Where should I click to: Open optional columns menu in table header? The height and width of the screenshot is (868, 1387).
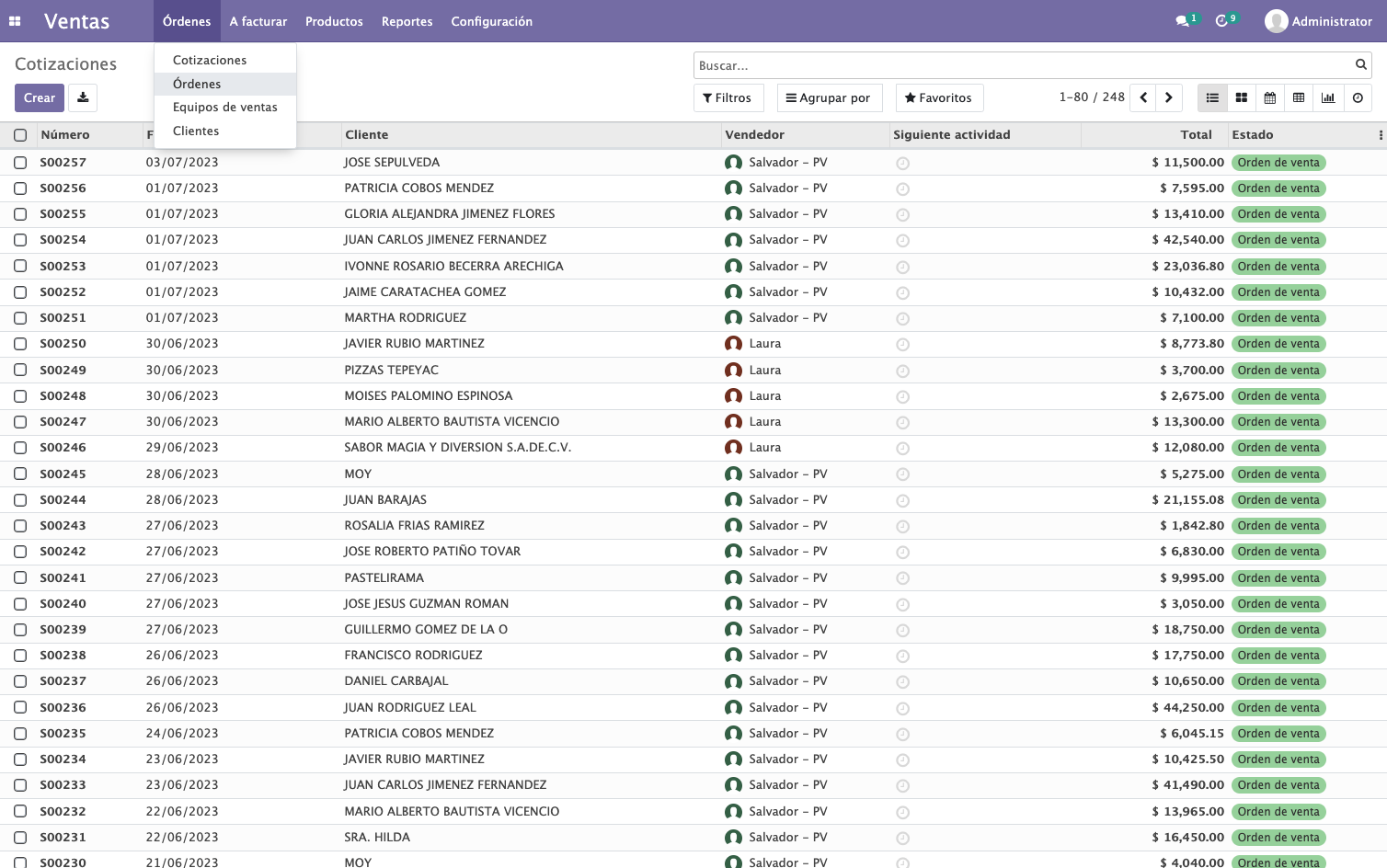1381,135
